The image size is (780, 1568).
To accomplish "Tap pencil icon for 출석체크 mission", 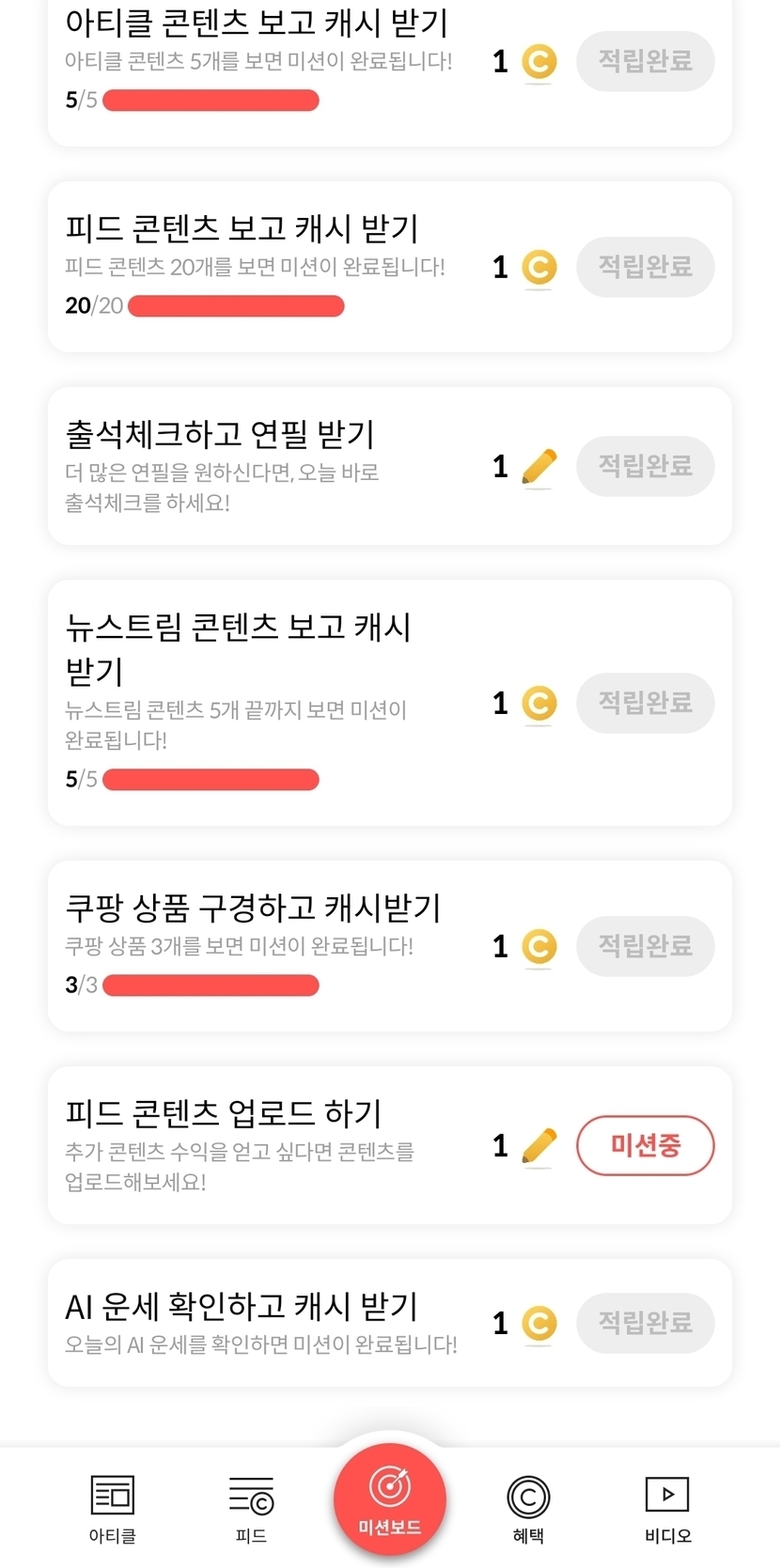I will 538,467.
